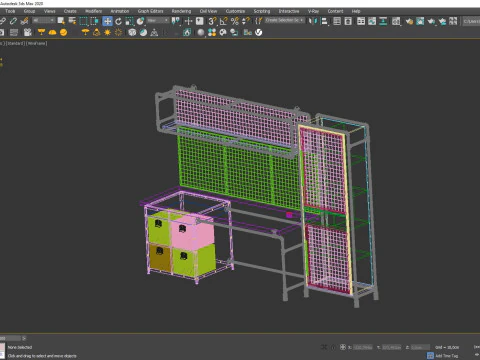Viewport: 480px width, 360px height.
Task: Open the Graph Editors menu
Action: tap(151, 11)
